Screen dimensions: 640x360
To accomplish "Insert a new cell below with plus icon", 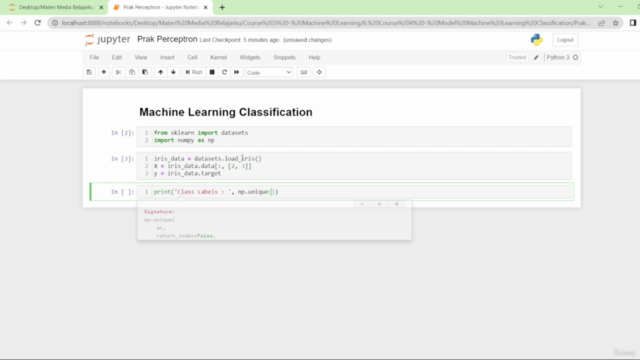I will pyautogui.click(x=104, y=72).
